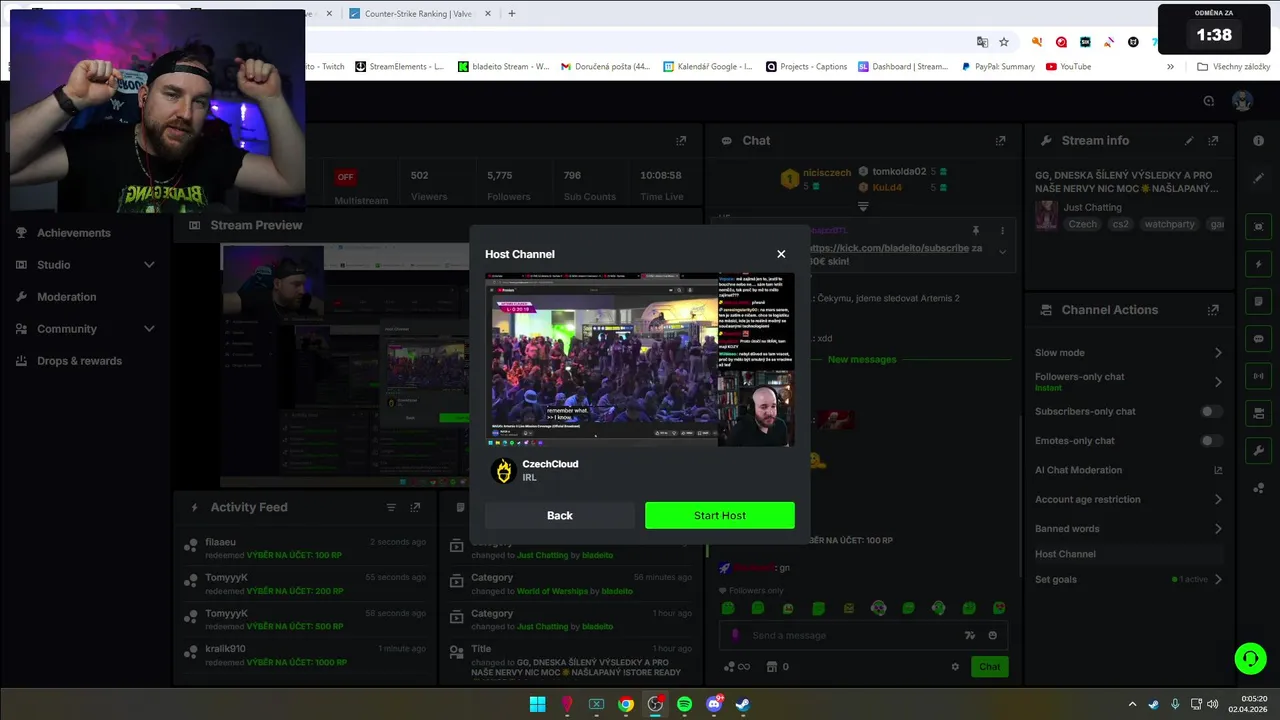This screenshot has width=1280, height=720.
Task: Open a new browser tab
Action: tap(512, 13)
